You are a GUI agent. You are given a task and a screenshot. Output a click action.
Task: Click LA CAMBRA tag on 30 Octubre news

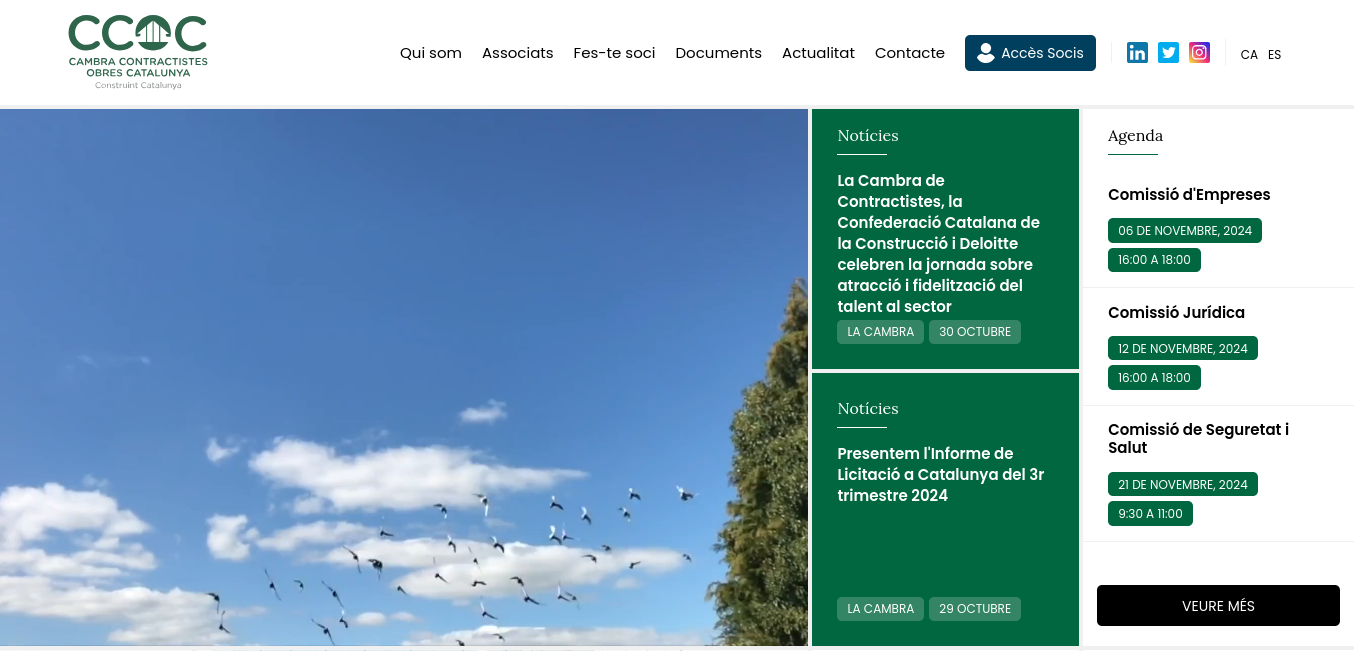[880, 332]
